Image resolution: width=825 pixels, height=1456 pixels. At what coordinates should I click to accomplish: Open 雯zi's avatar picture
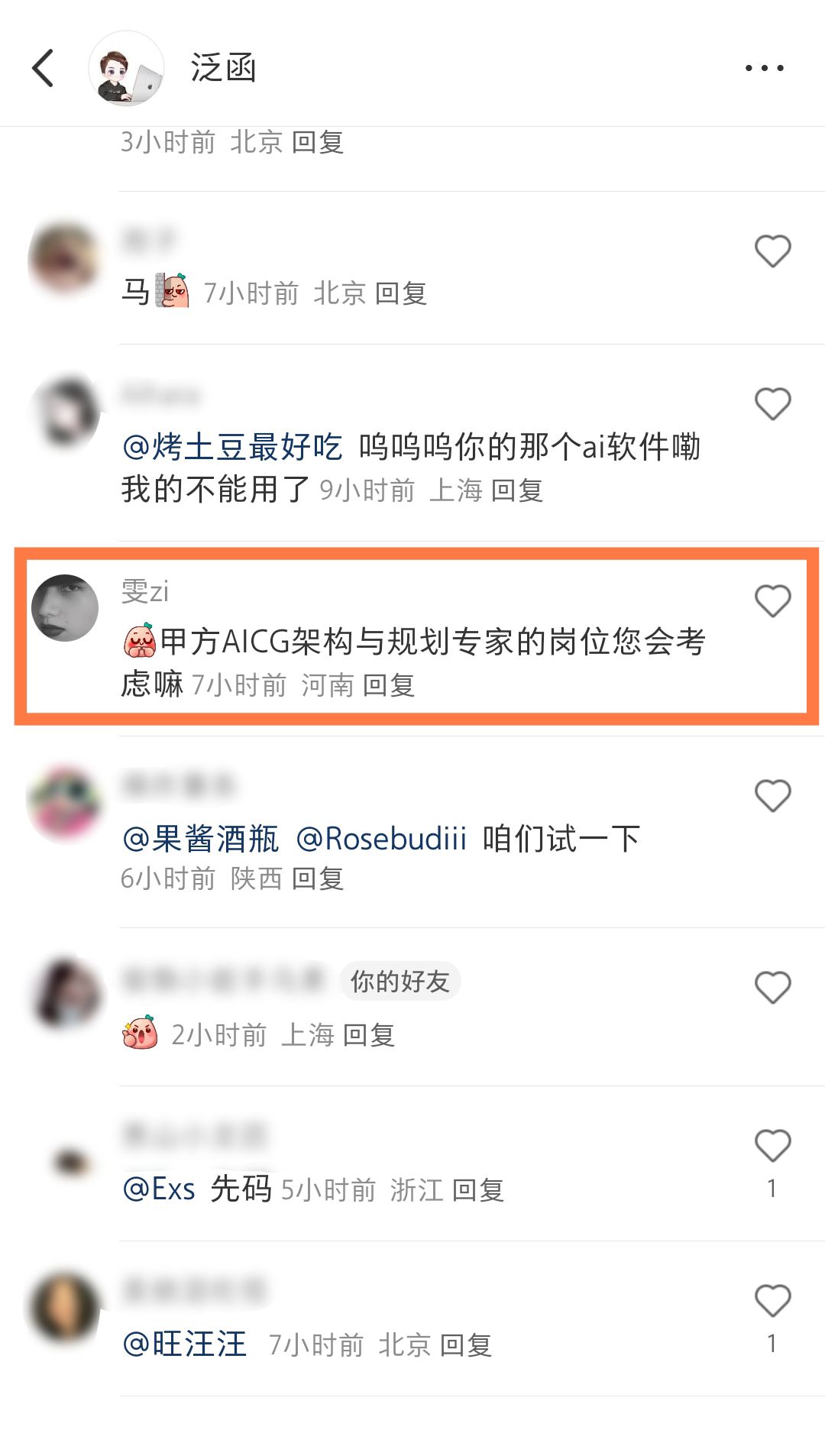pyautogui.click(x=65, y=608)
